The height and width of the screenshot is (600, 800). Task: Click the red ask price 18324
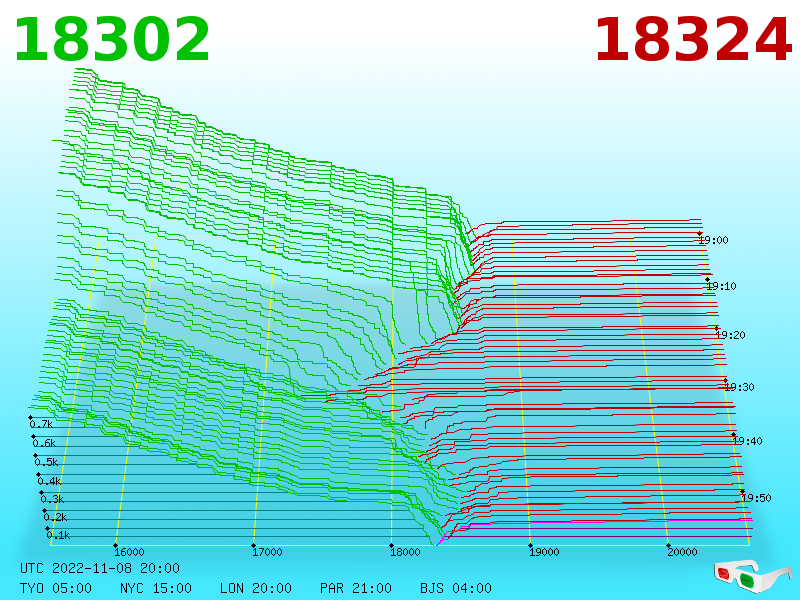pos(693,40)
